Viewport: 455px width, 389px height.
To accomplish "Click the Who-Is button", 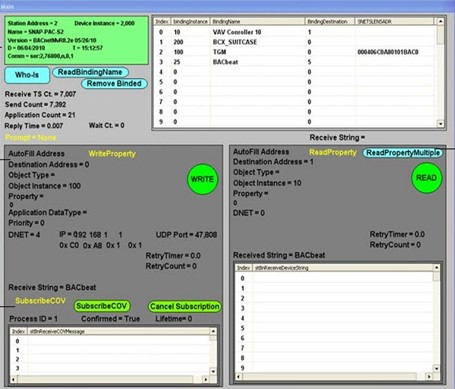I will click(x=27, y=75).
